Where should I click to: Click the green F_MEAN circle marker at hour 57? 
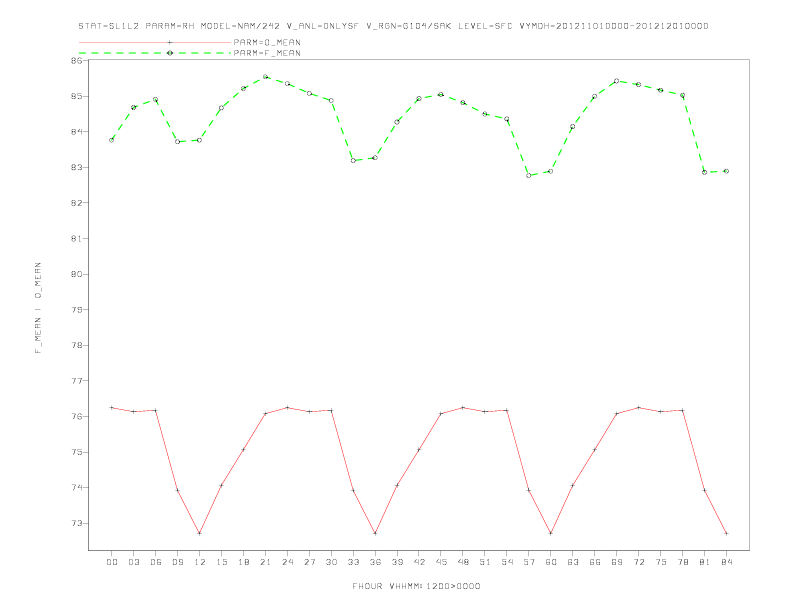tap(529, 175)
